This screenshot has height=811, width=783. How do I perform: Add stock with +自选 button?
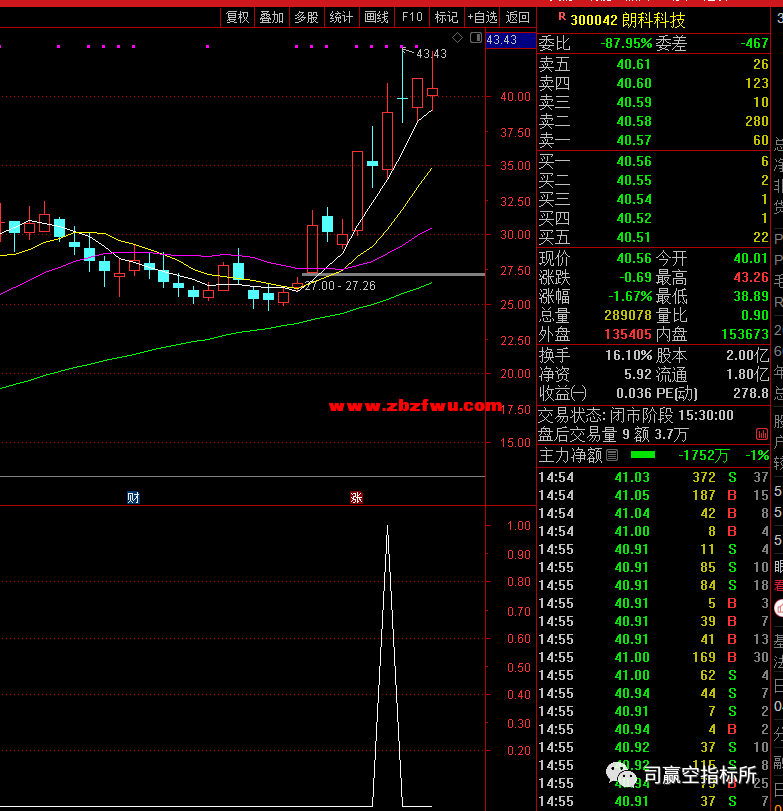pos(482,17)
